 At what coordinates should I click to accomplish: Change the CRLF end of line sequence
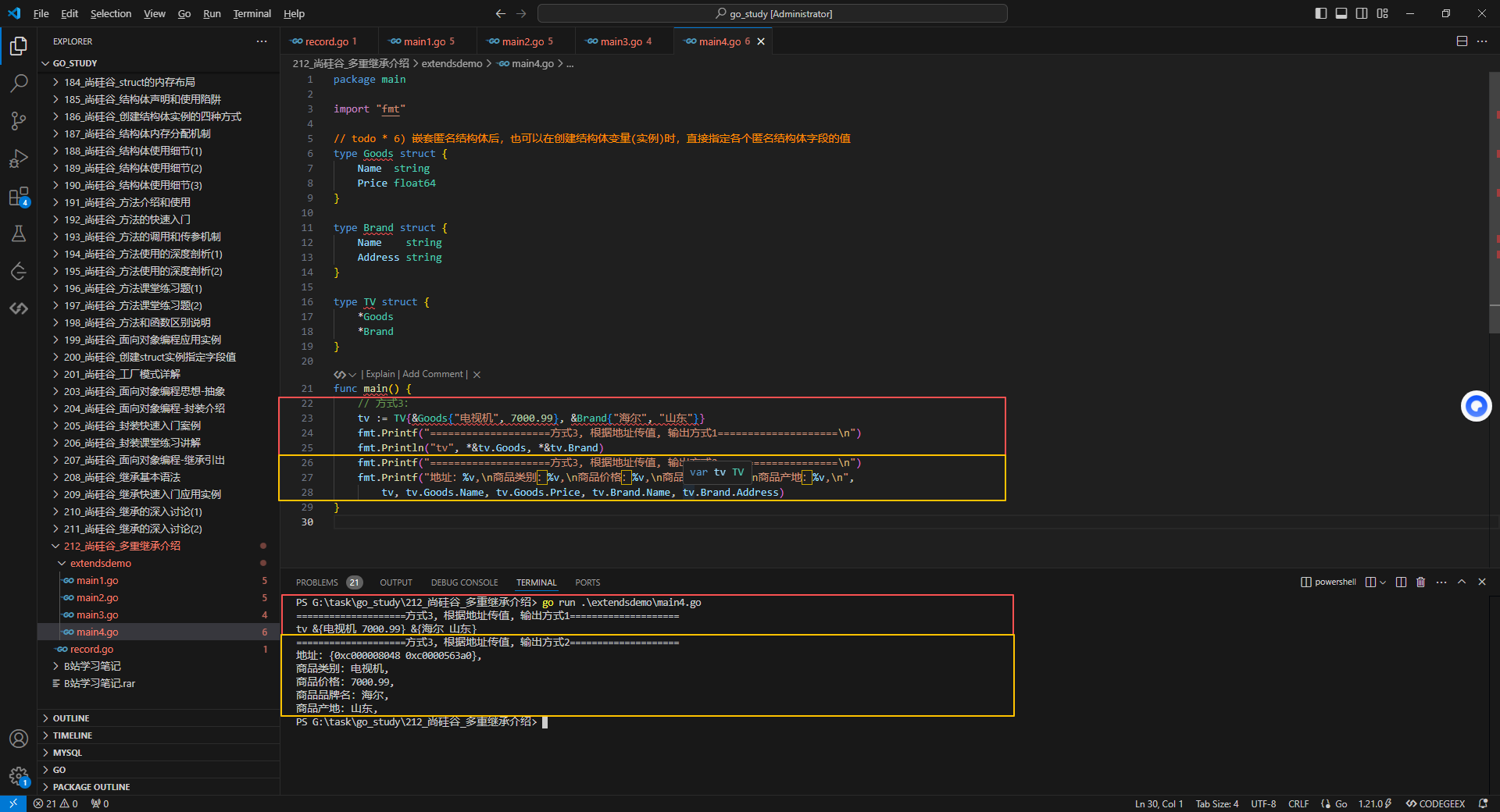[1298, 803]
